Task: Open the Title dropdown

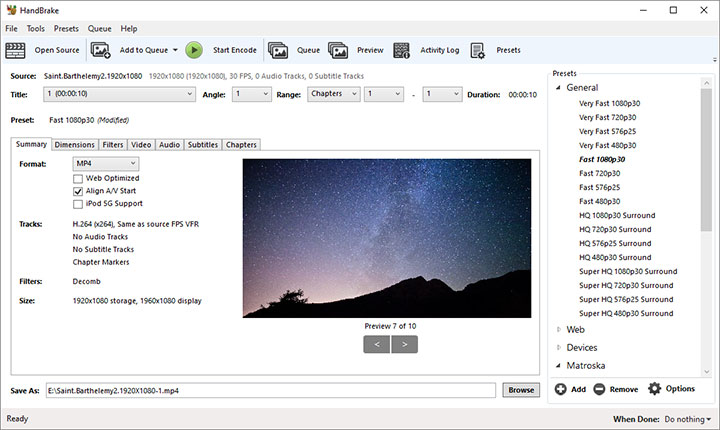Action: click(x=119, y=94)
